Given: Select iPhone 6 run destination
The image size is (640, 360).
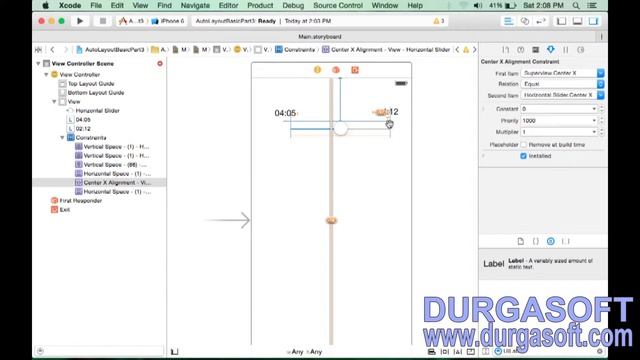Looking at the screenshot, I should 168,21.
